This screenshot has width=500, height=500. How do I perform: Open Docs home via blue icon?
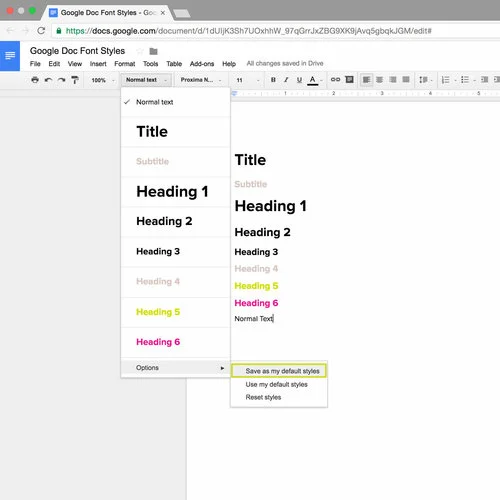(10, 56)
